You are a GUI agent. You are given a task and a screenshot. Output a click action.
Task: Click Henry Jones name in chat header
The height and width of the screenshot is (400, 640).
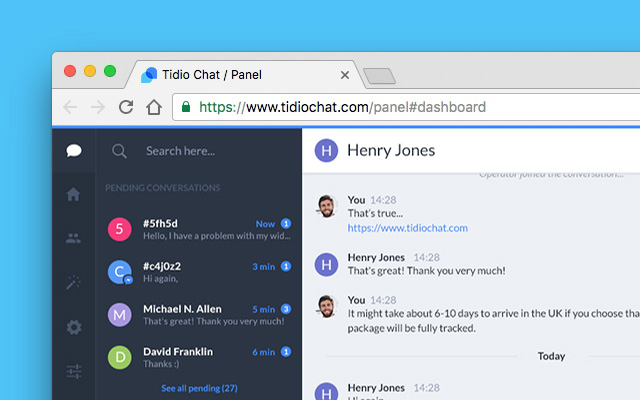click(391, 151)
